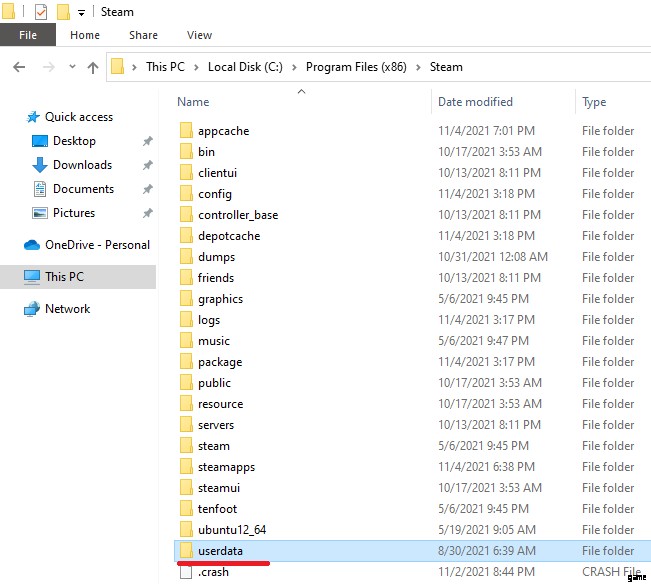Switch to the View ribbon tab

point(199,35)
